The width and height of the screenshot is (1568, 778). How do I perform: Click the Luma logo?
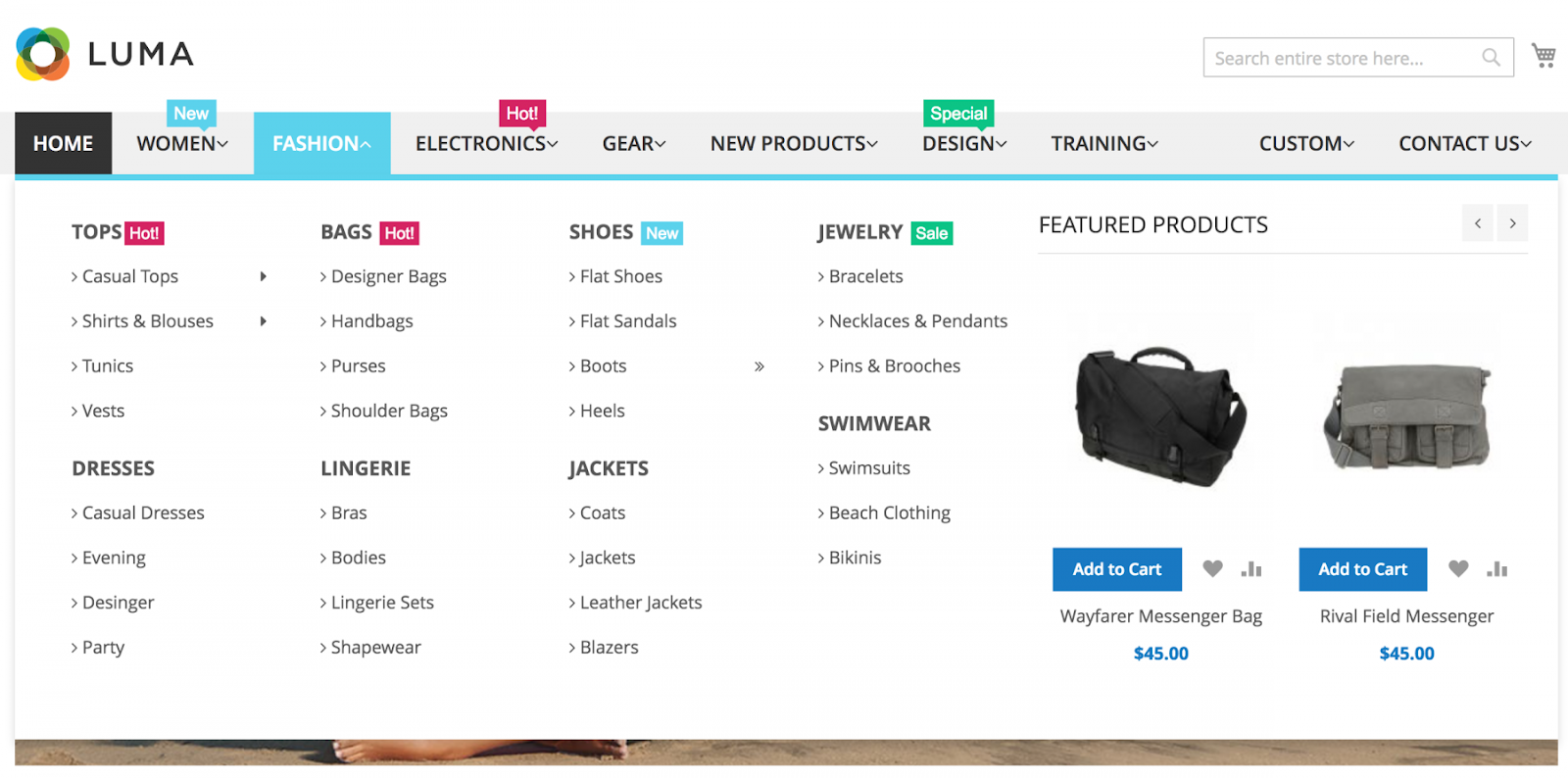tap(105, 54)
